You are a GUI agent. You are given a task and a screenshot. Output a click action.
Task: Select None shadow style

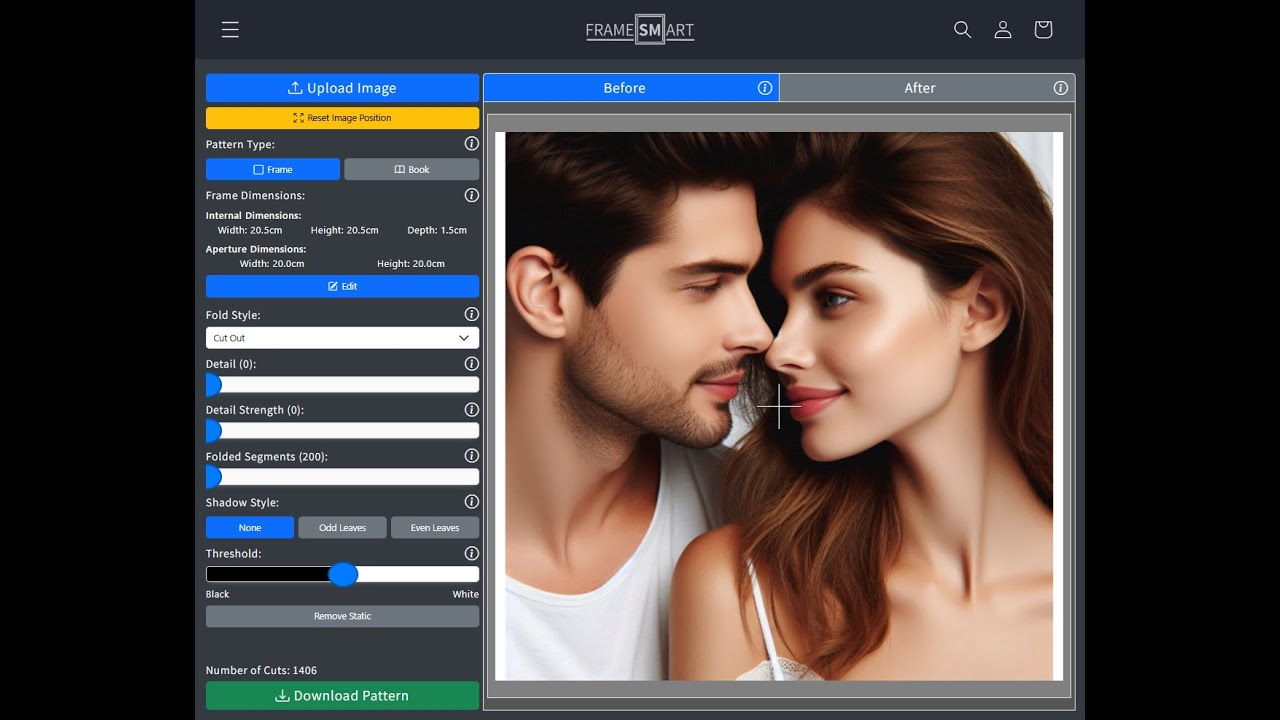pos(250,528)
